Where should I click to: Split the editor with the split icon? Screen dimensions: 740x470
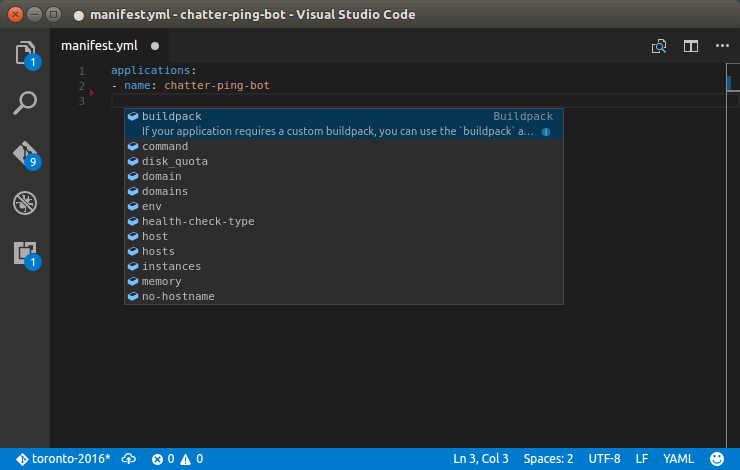(691, 46)
